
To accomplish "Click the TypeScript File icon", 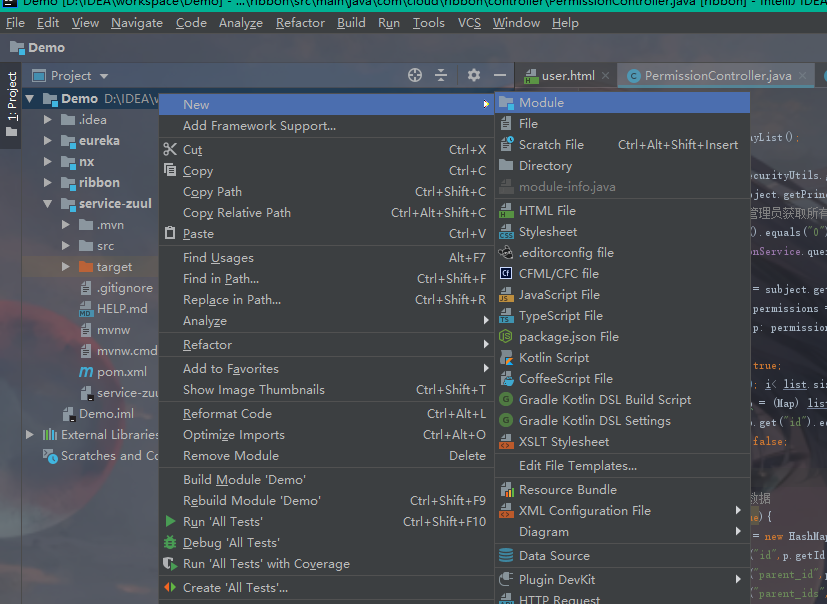I will pos(506,315).
